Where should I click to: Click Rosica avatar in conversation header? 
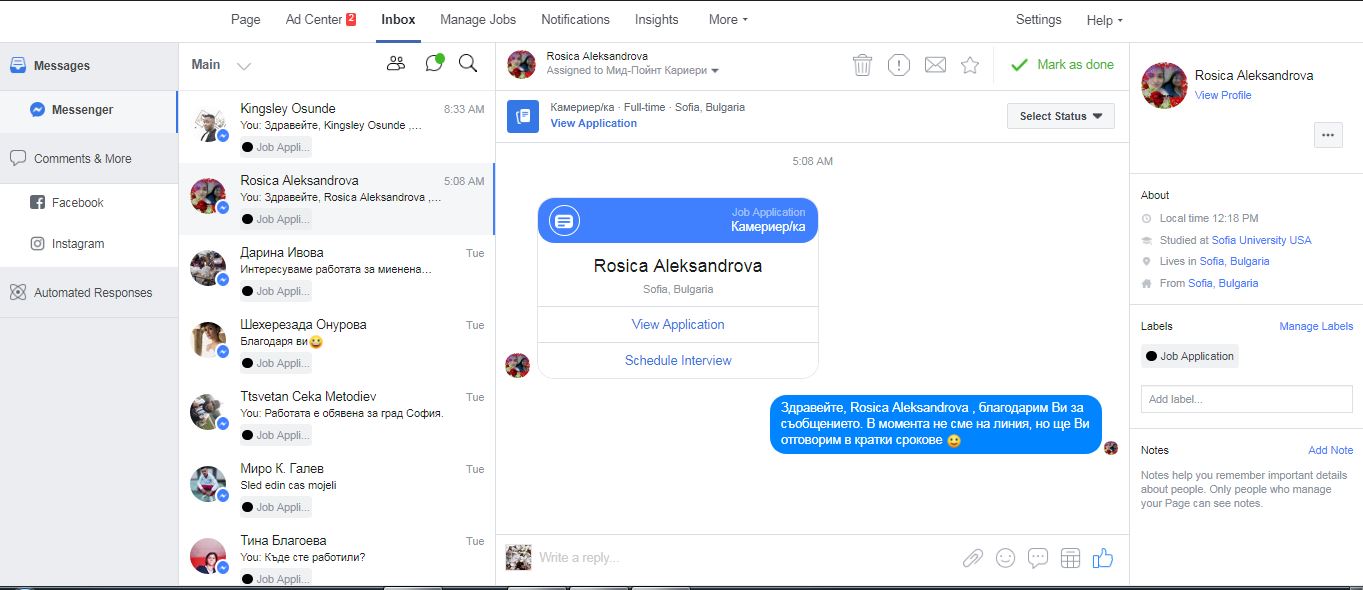(522, 65)
